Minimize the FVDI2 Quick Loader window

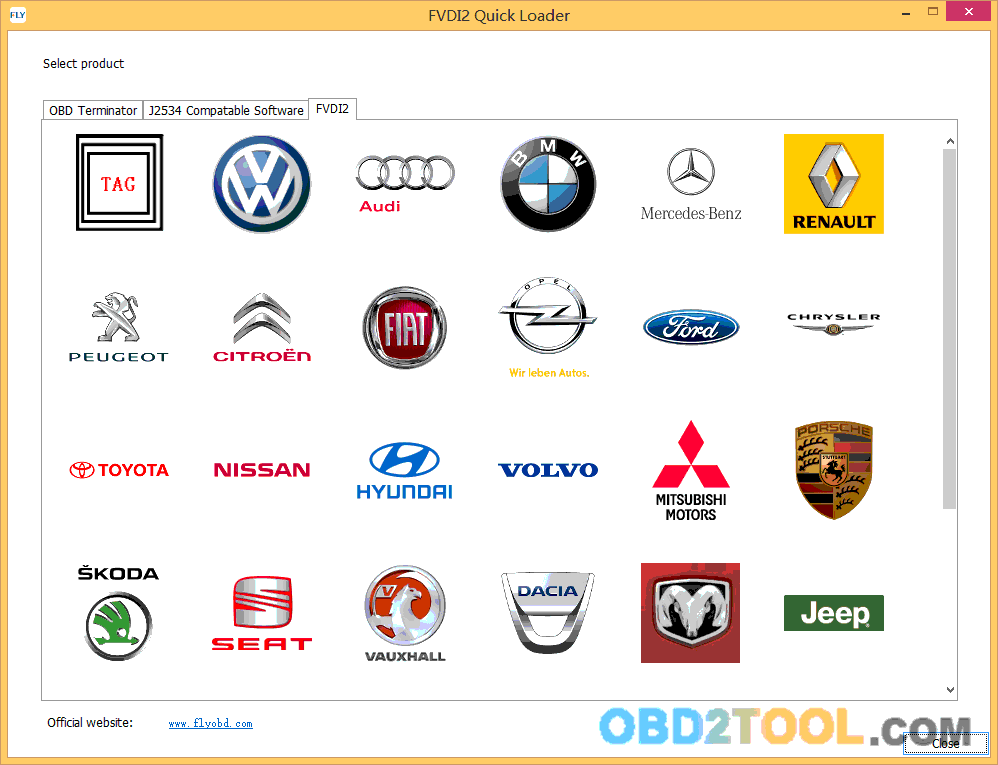tap(906, 13)
